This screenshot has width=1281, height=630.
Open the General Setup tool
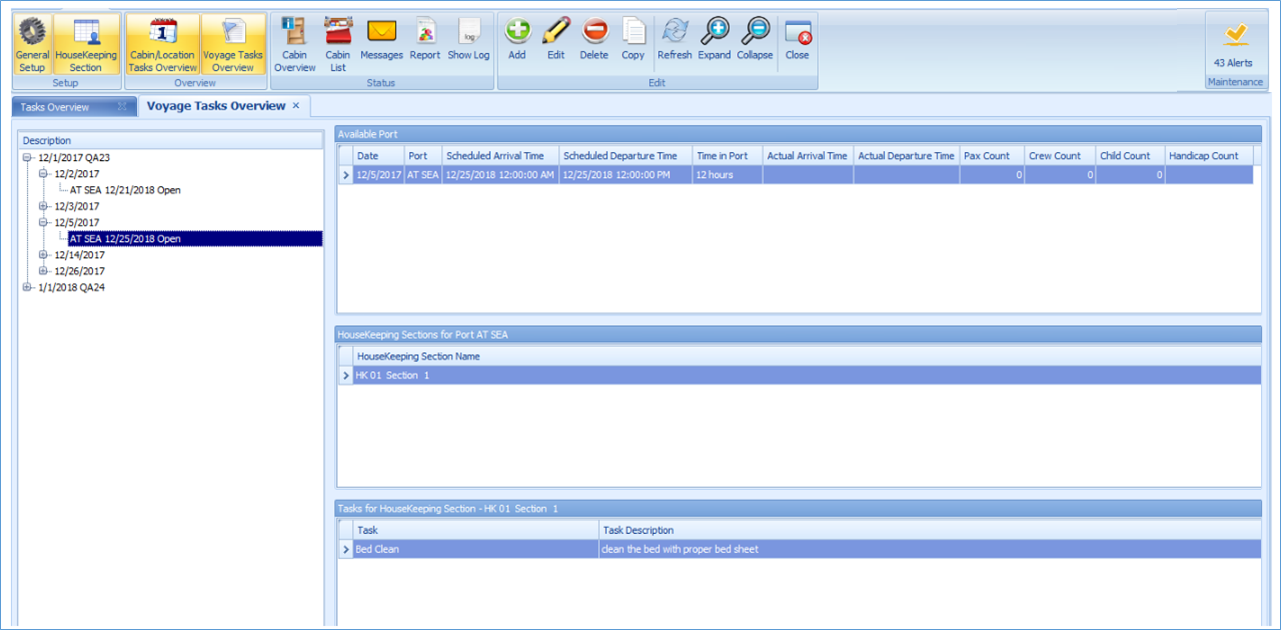(x=31, y=42)
